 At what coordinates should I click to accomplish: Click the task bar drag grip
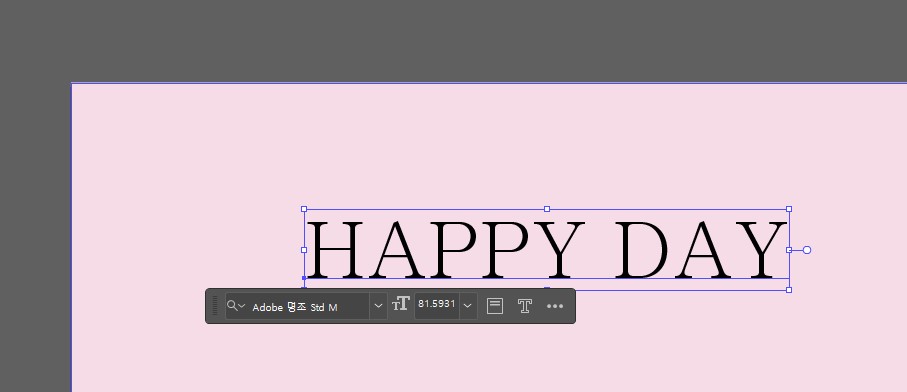[x=215, y=306]
